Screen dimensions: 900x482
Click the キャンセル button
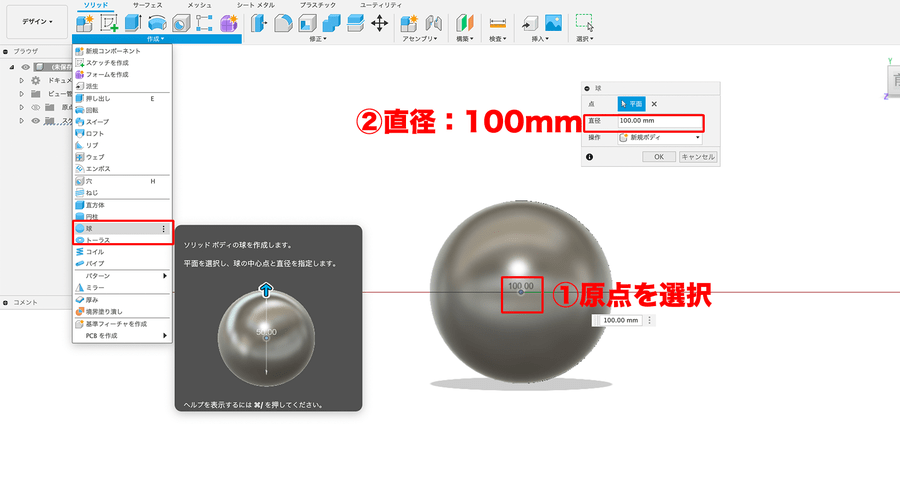pyautogui.click(x=698, y=157)
